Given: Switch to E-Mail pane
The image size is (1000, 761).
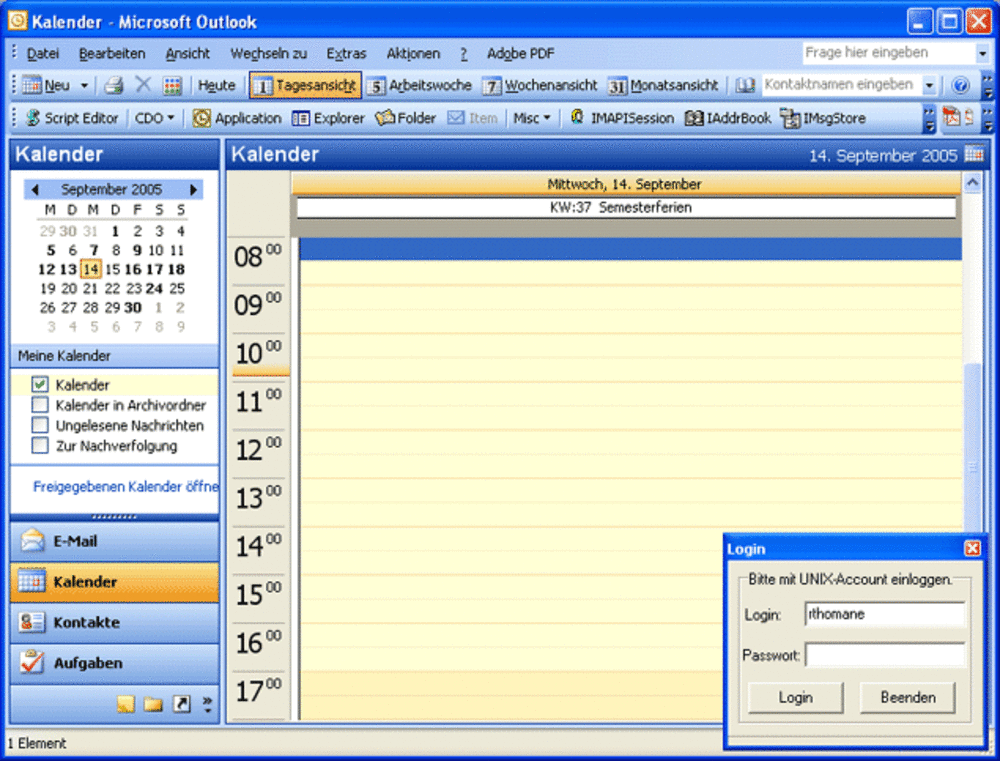Looking at the screenshot, I should tap(115, 541).
